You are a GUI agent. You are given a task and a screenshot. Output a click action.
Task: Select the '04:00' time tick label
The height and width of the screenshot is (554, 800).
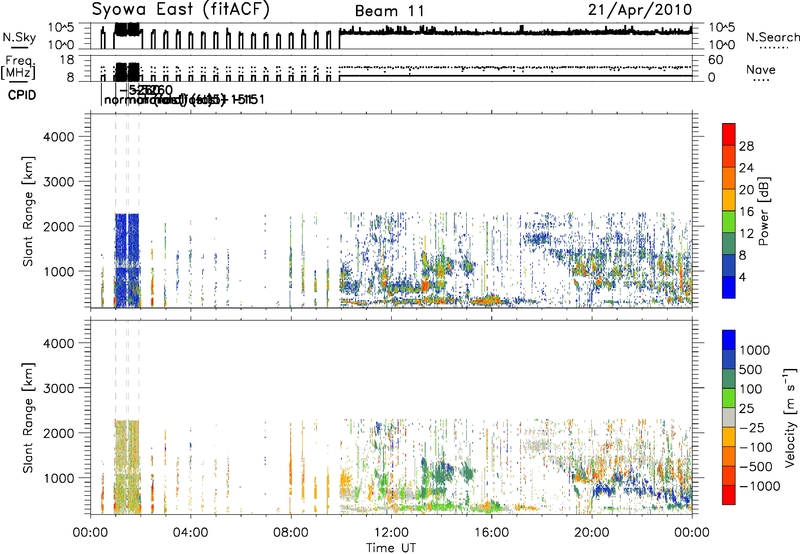point(190,533)
